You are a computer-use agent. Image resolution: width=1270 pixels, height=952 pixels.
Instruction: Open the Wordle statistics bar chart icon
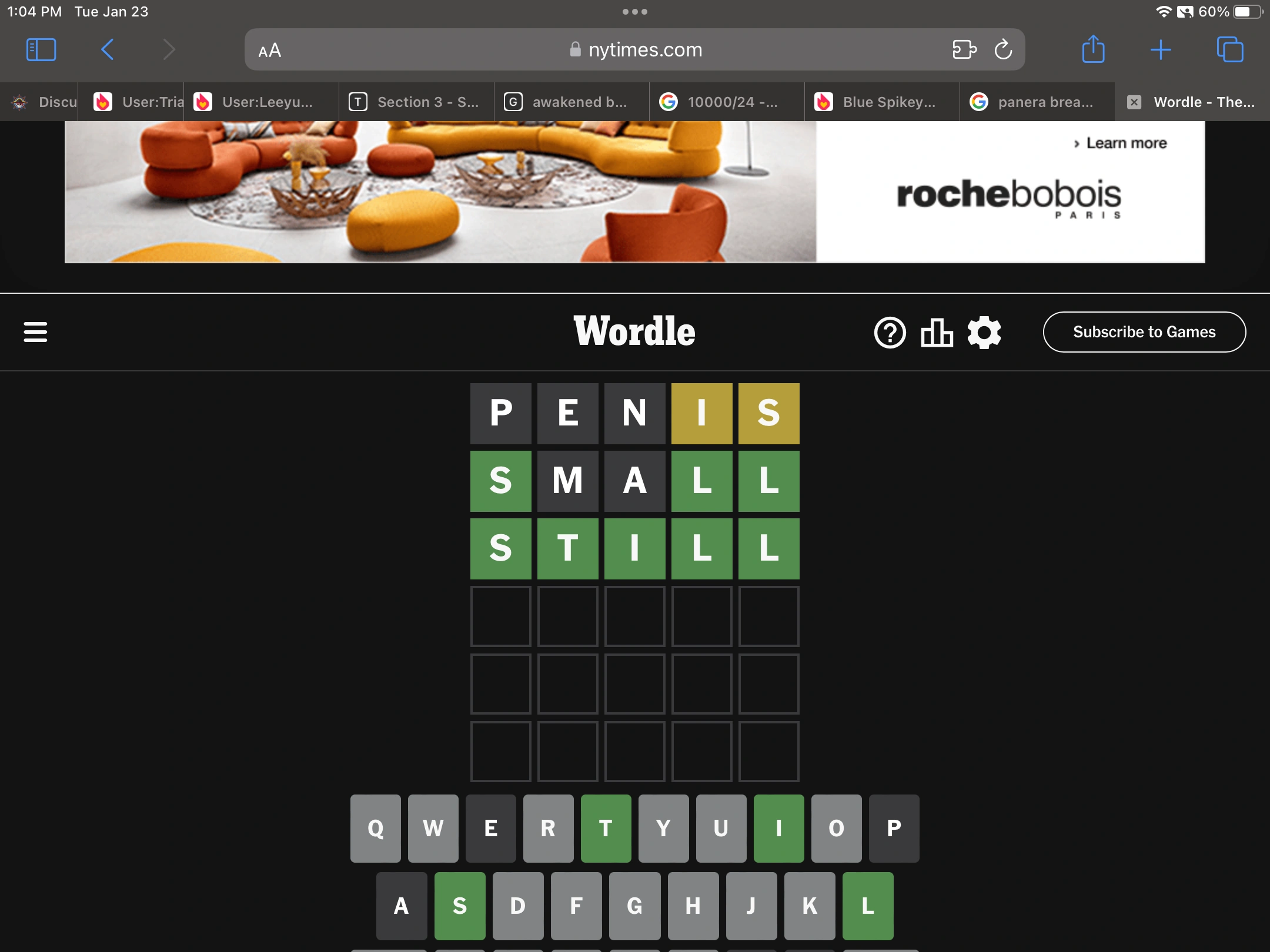[937, 333]
